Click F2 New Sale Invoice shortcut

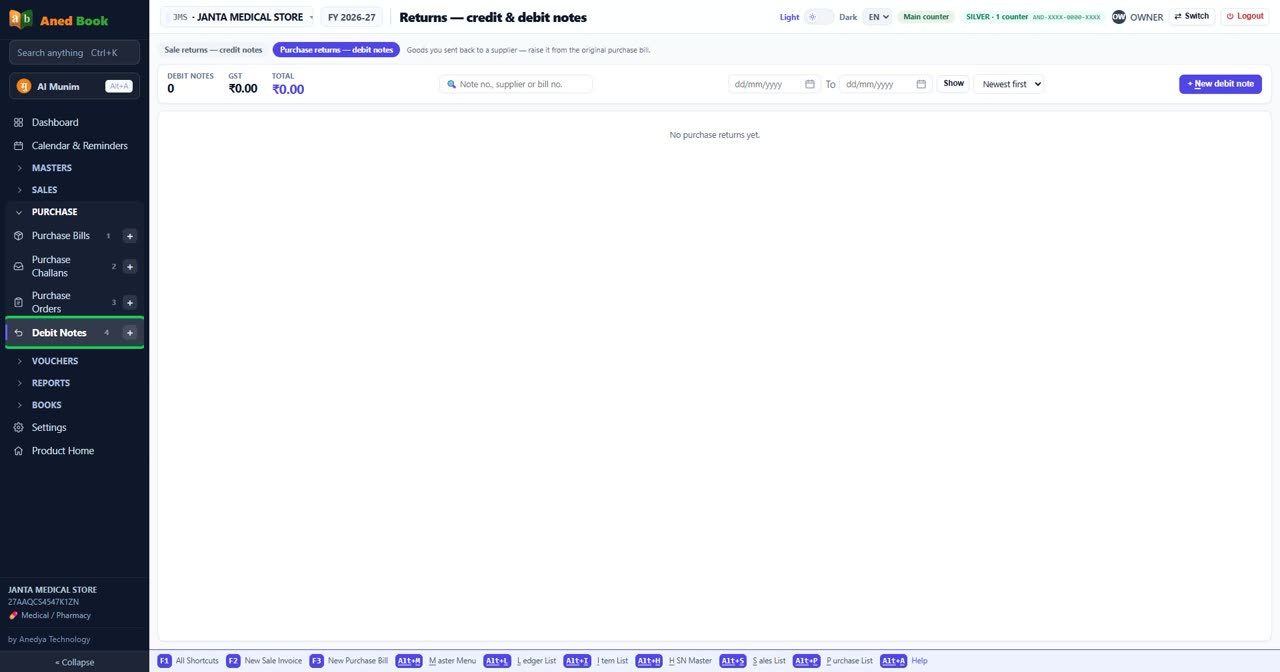click(x=264, y=661)
